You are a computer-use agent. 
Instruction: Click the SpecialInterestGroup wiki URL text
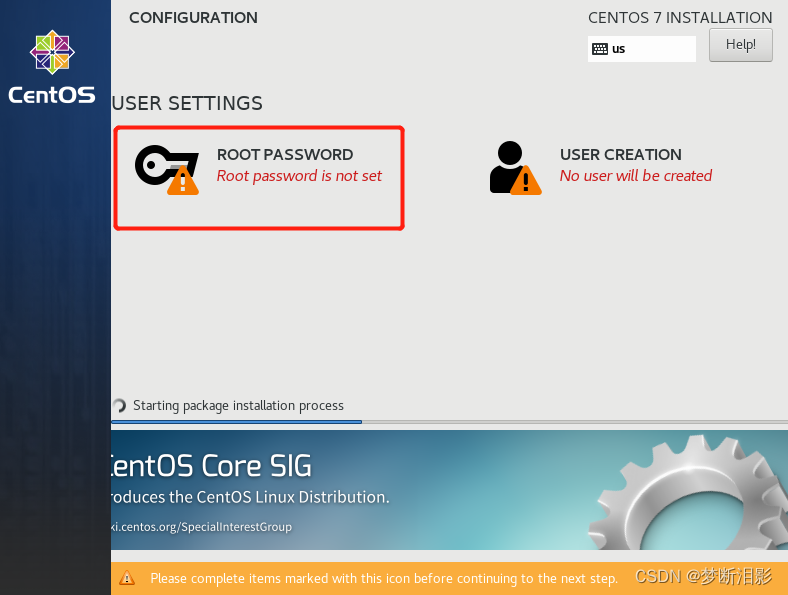tap(202, 527)
